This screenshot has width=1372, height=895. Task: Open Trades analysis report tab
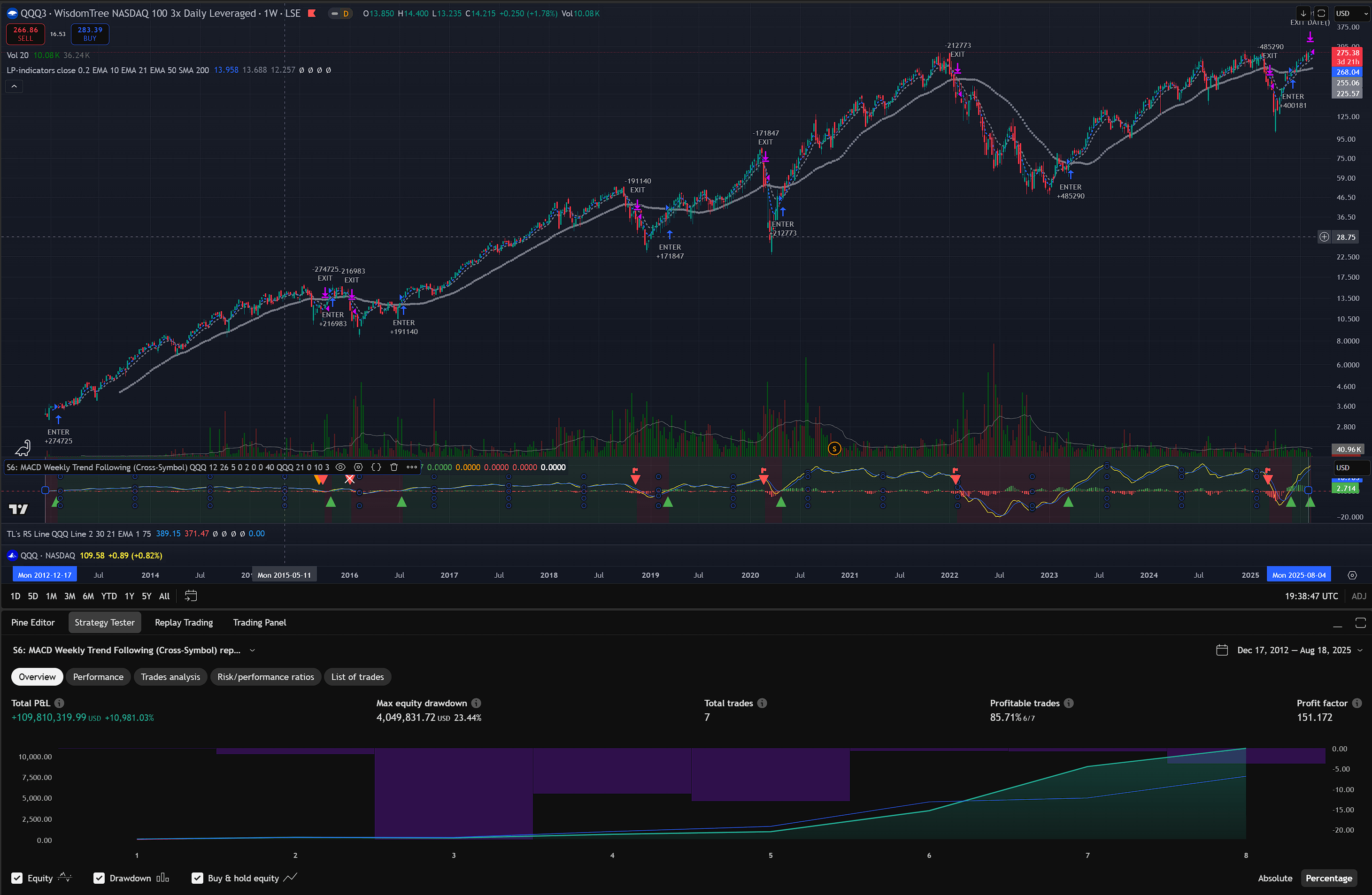[170, 677]
